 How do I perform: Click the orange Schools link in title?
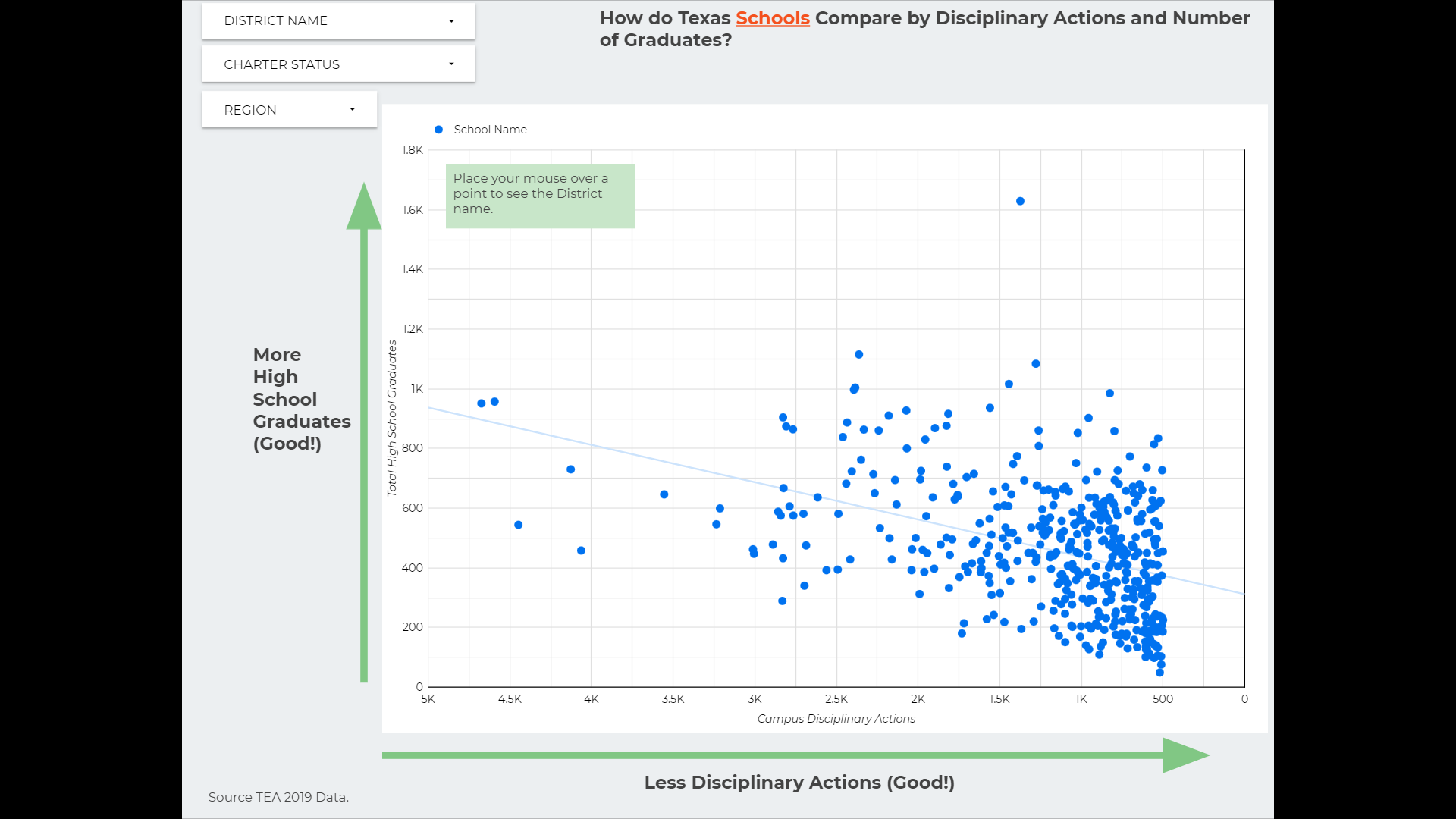click(x=772, y=18)
